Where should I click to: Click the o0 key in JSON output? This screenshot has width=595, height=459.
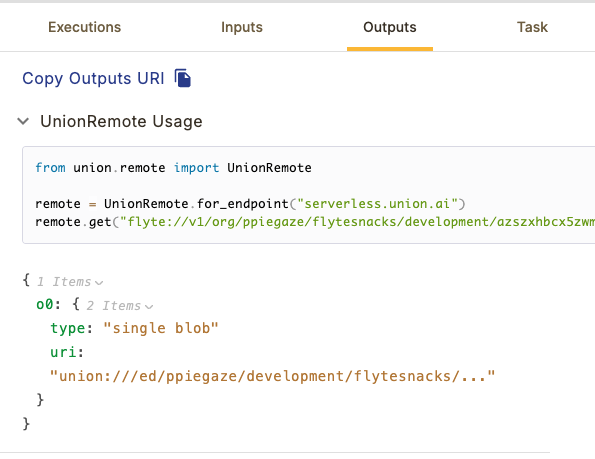44,305
